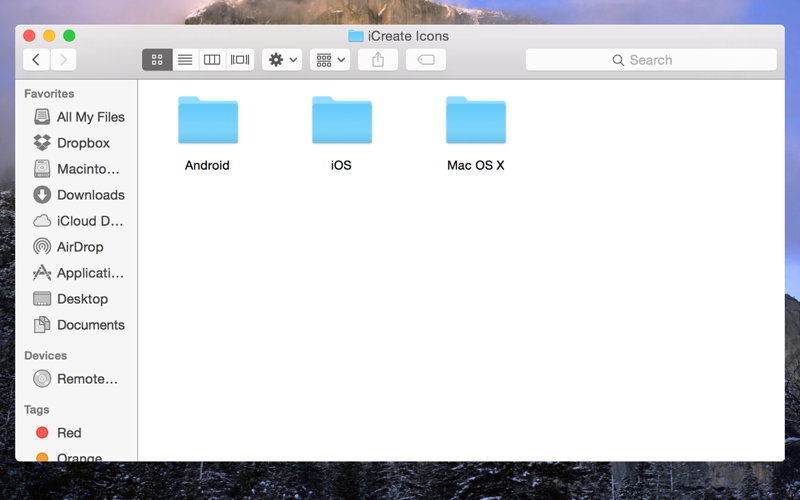The image size is (800, 500).
Task: Click the Share toolbar button
Action: [378, 60]
